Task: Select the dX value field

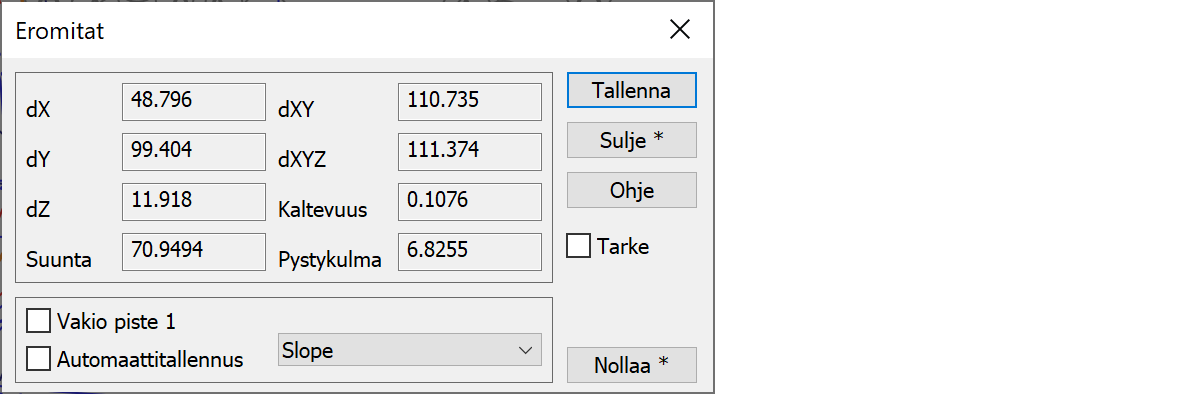Action: click(193, 102)
